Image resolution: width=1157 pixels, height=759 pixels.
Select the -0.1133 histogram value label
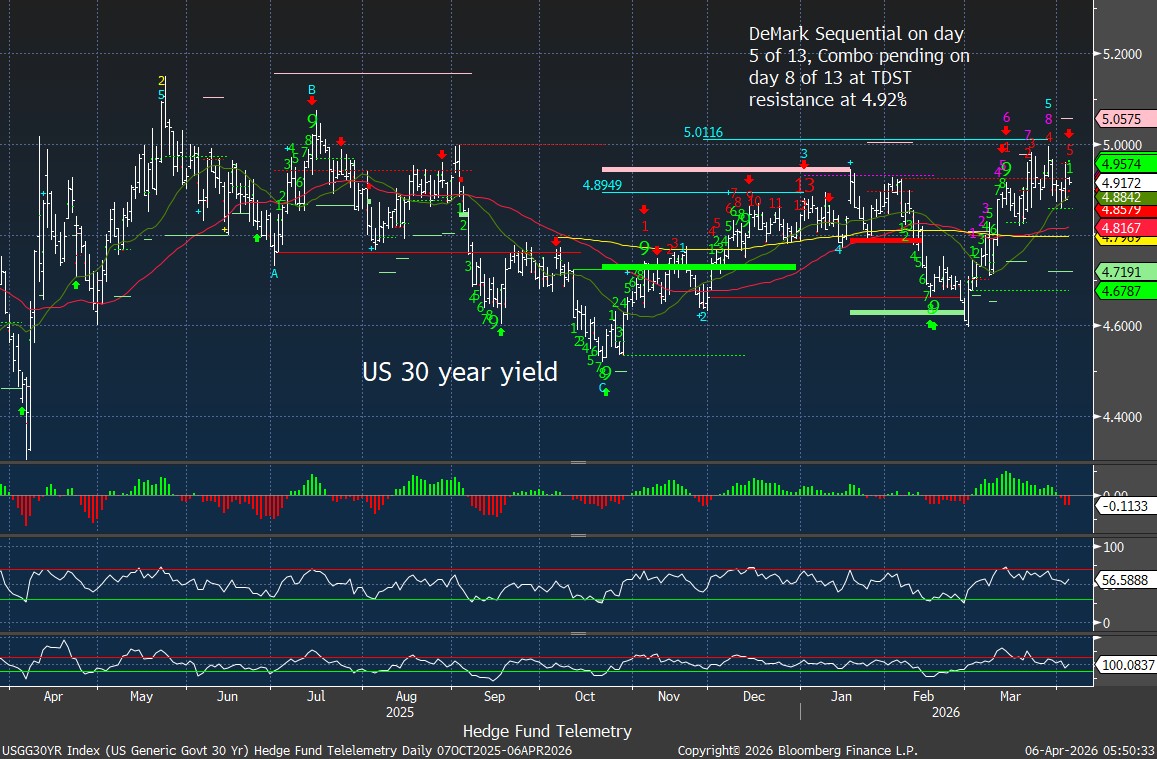click(x=1122, y=506)
